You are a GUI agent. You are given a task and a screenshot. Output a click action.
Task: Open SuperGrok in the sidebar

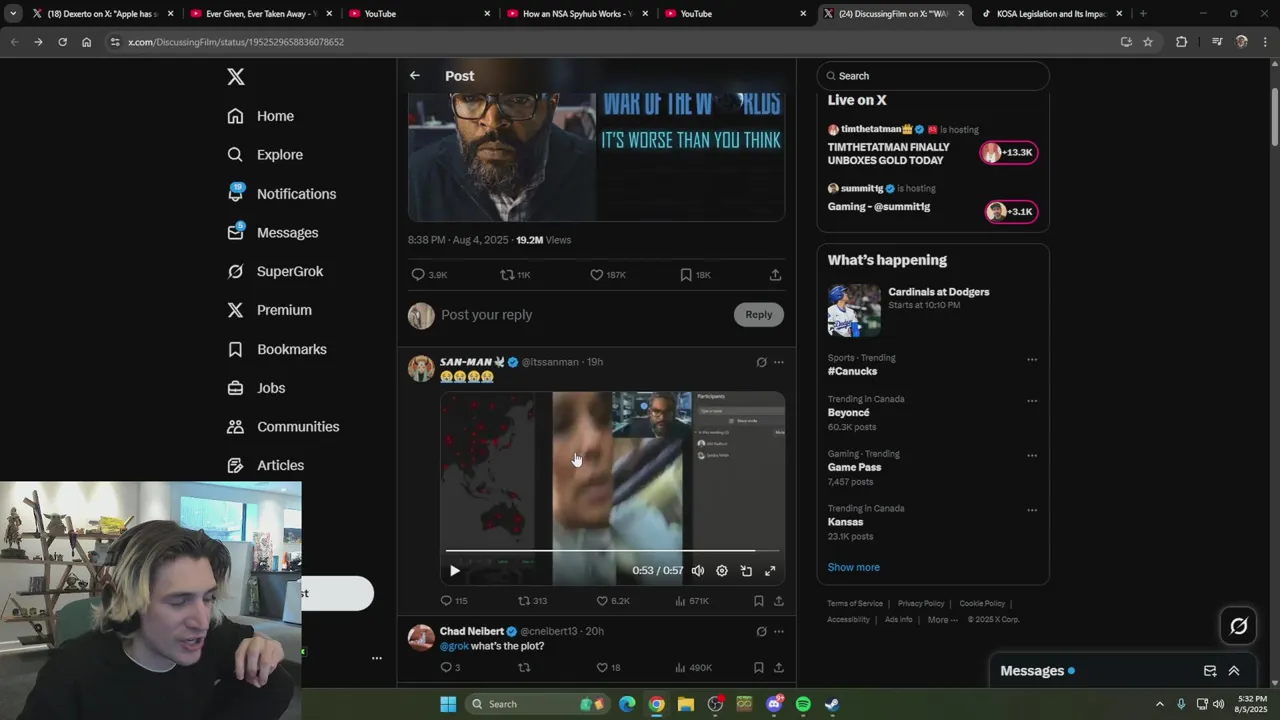point(275,272)
